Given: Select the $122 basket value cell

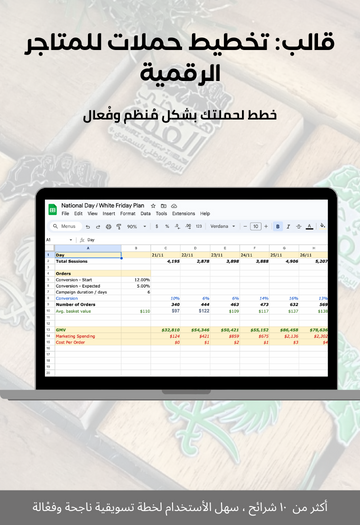Looking at the screenshot, I should [195, 311].
